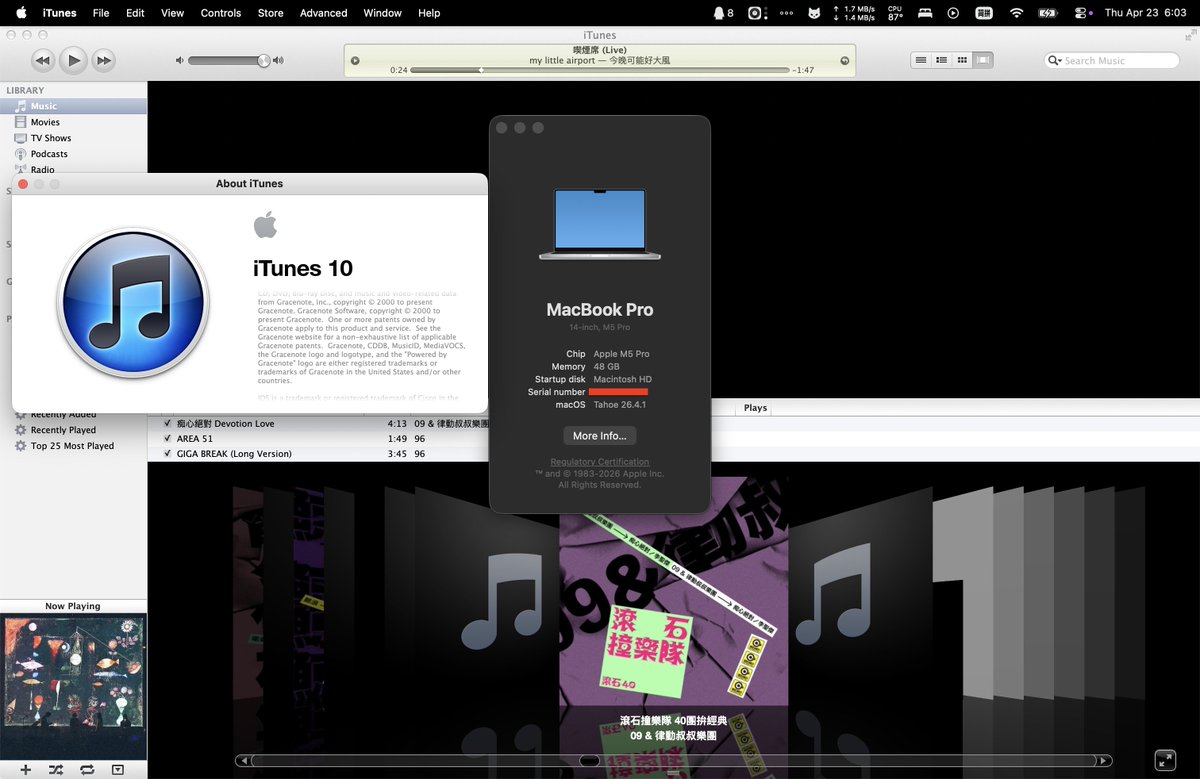Screen dimensions: 1200x779
Task: Open the Regulatory Certification link
Action: 600,462
